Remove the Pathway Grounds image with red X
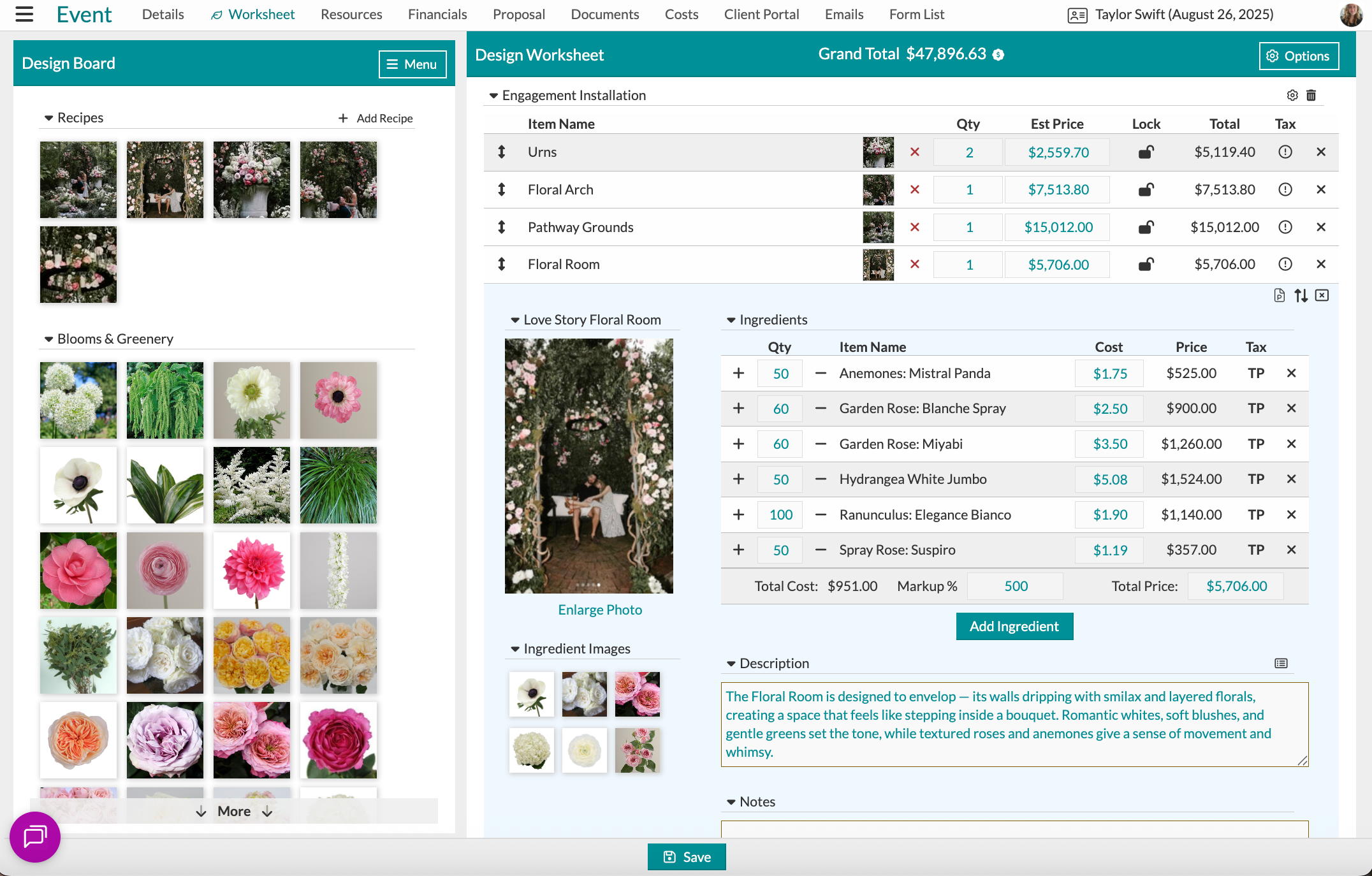The image size is (1372, 876). click(915, 227)
